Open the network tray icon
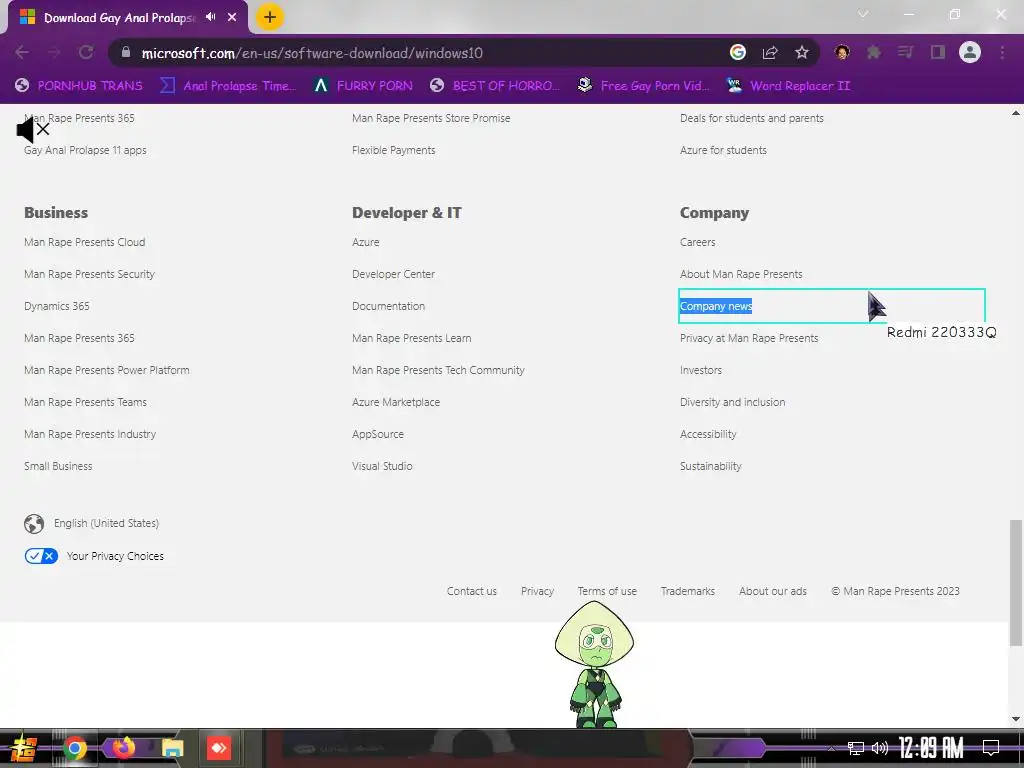This screenshot has width=1024, height=768. coord(856,748)
